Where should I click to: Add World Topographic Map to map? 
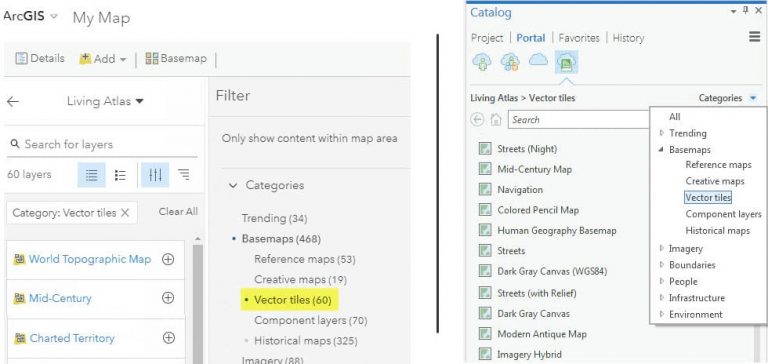(168, 259)
